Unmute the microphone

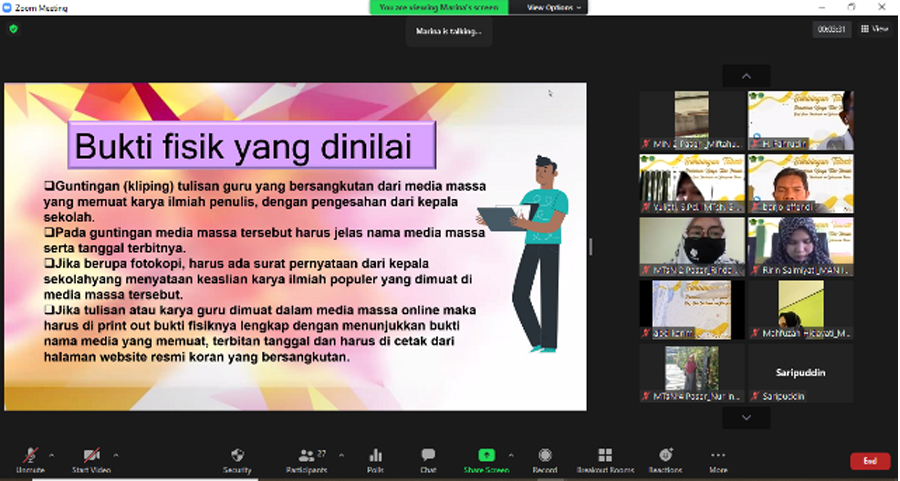(30, 457)
